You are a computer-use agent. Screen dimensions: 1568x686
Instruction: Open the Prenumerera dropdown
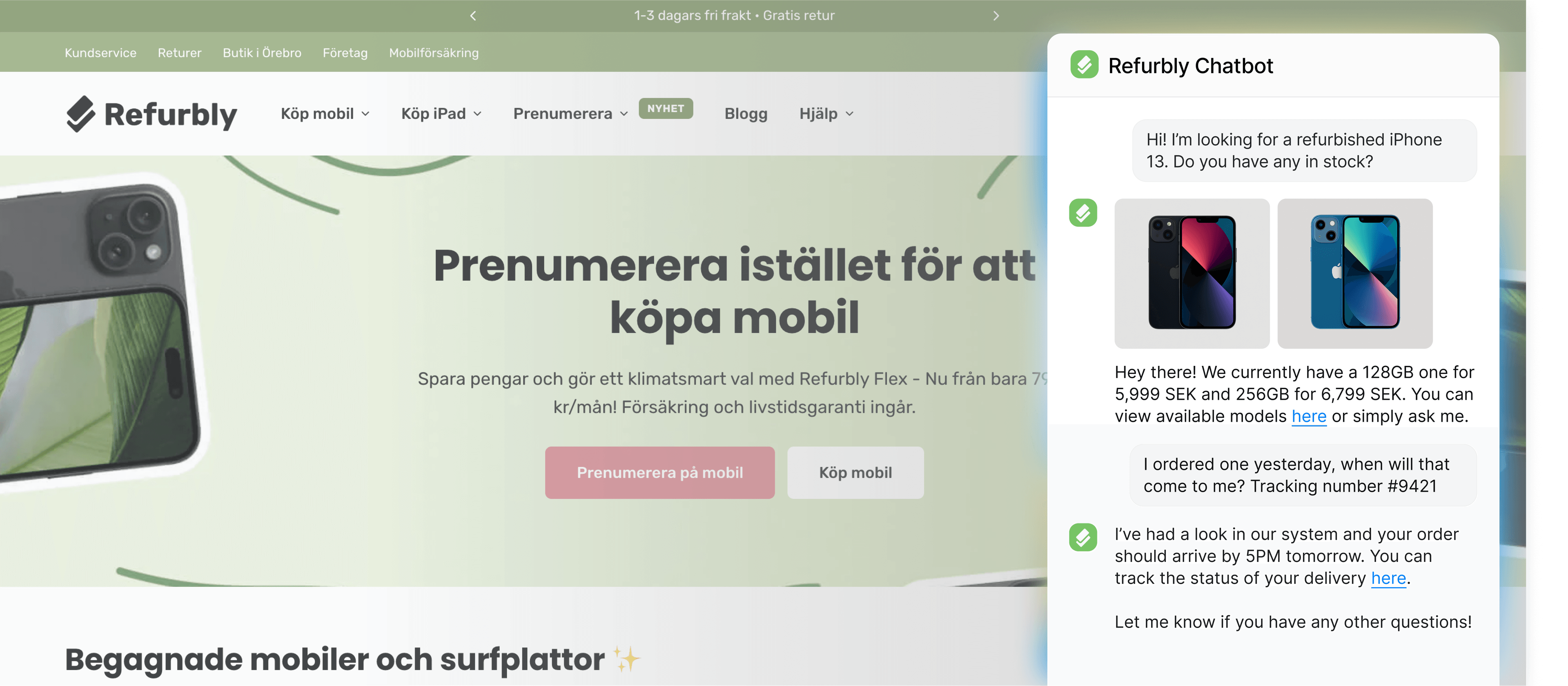click(x=570, y=114)
